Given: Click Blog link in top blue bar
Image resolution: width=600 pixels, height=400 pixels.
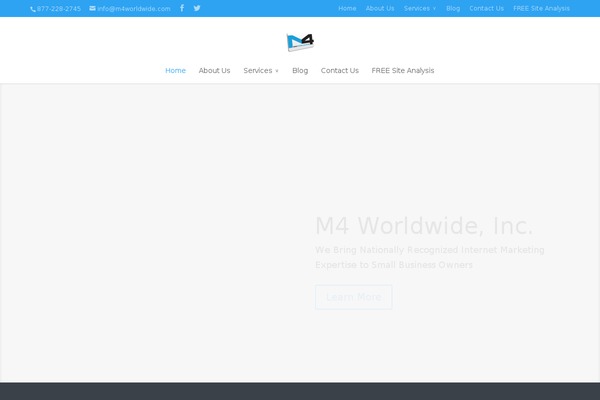Looking at the screenshot, I should tap(453, 8).
